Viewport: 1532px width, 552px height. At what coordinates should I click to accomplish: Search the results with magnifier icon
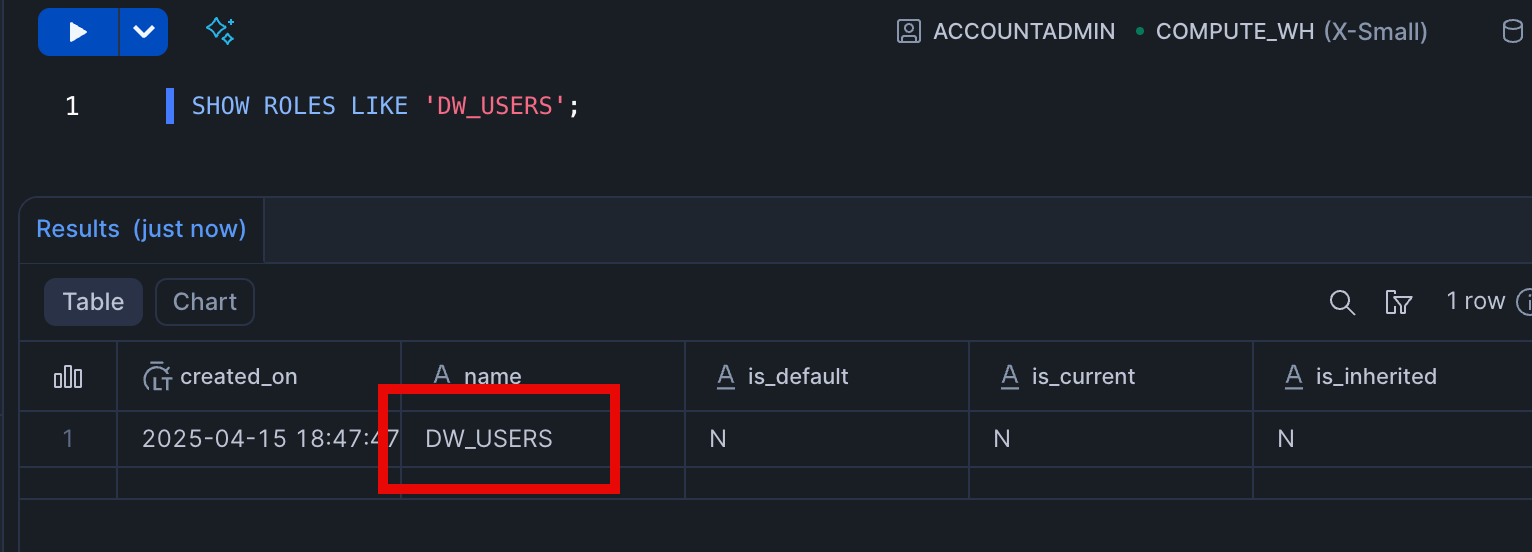click(x=1342, y=302)
